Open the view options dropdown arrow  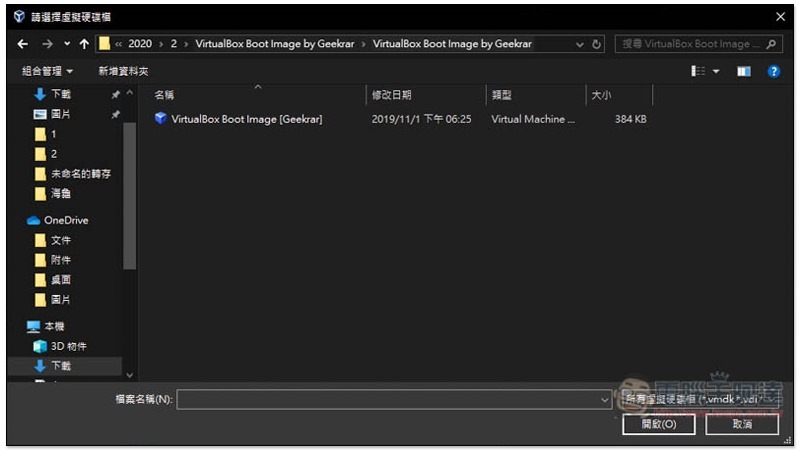tap(716, 71)
